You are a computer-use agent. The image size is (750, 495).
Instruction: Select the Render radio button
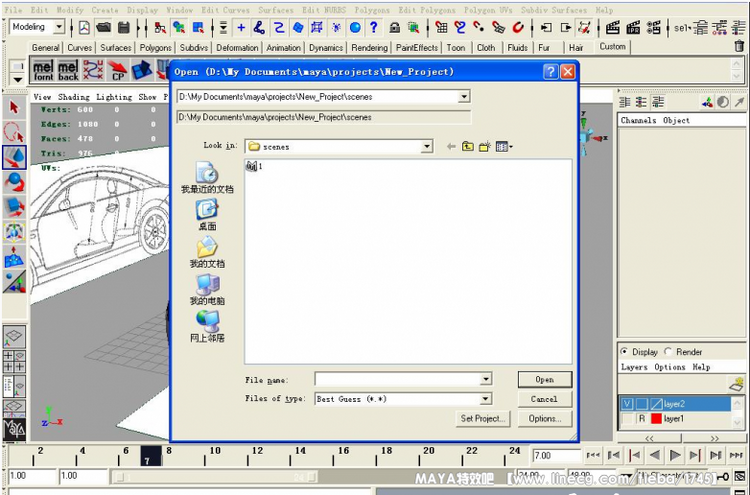pos(668,352)
